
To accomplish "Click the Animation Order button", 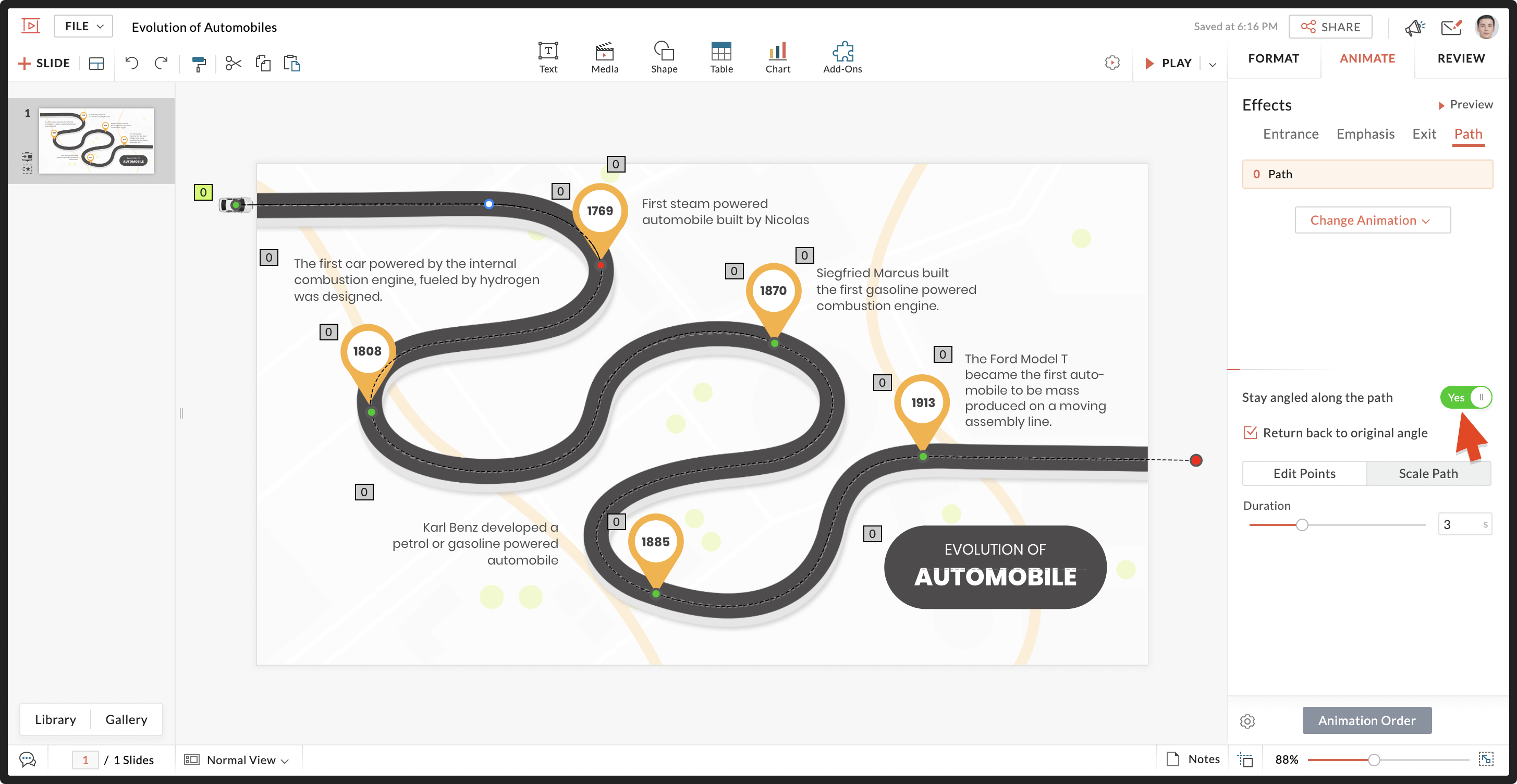I will pos(1366,720).
